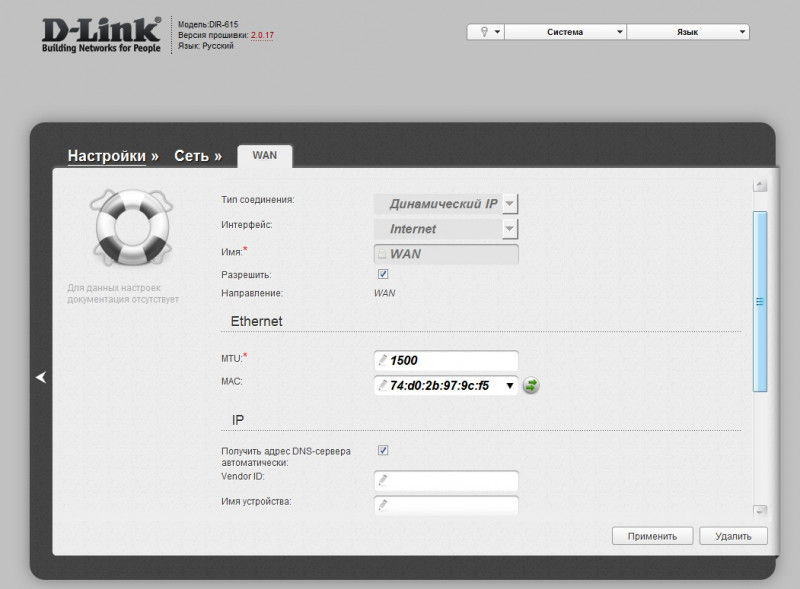This screenshot has width=800, height=589.
Task: Open the Интерфейс dropdown
Action: (509, 229)
